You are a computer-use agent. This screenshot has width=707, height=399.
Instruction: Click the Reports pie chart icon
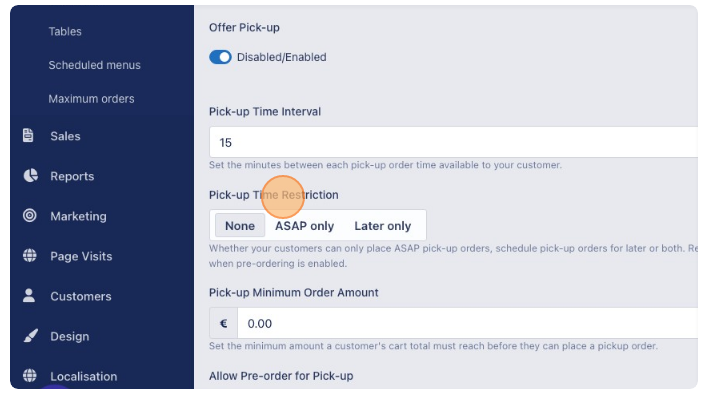(30, 175)
